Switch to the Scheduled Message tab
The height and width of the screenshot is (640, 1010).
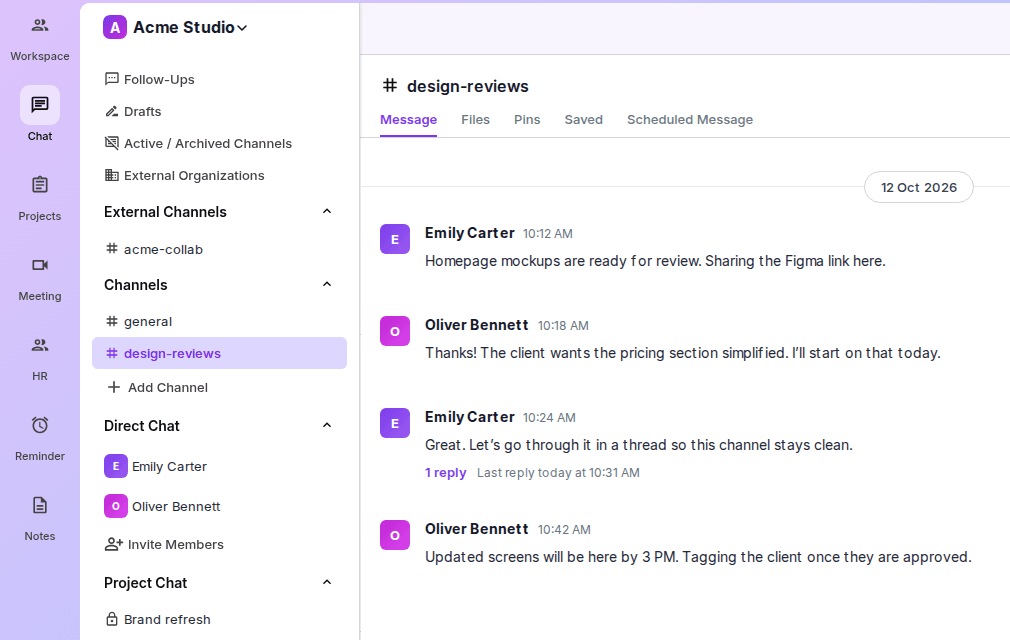pos(690,120)
